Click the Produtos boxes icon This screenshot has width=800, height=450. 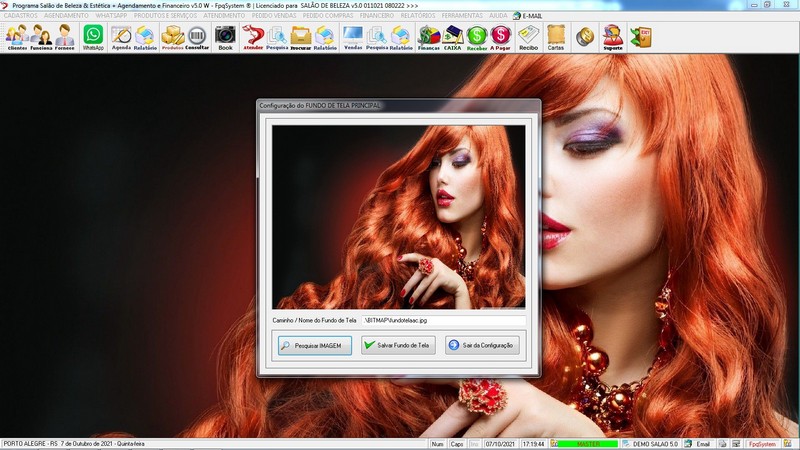point(172,37)
